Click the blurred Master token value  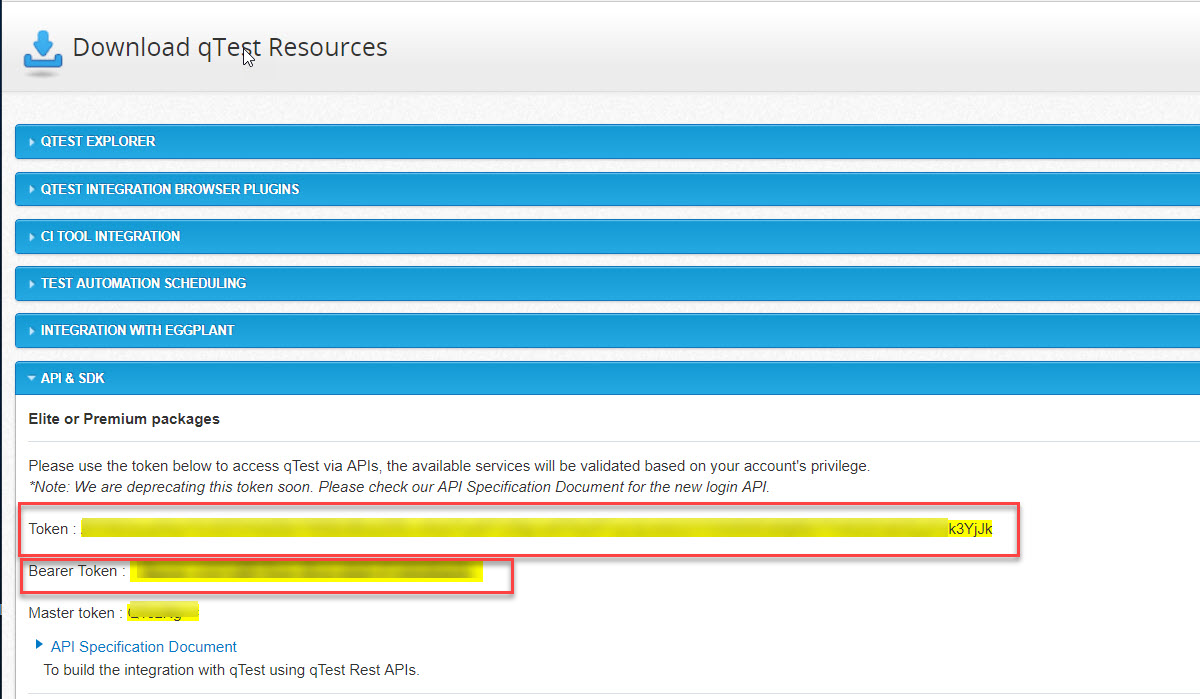164,612
